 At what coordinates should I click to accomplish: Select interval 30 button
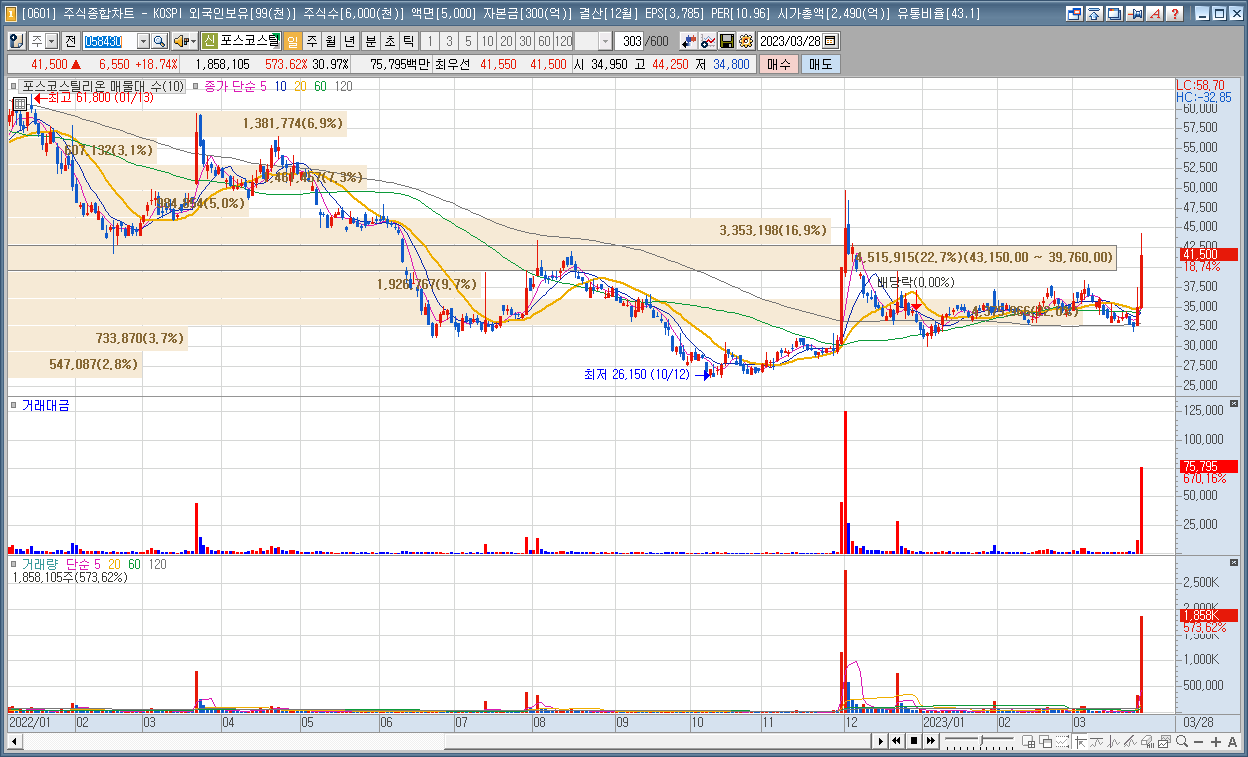525,41
